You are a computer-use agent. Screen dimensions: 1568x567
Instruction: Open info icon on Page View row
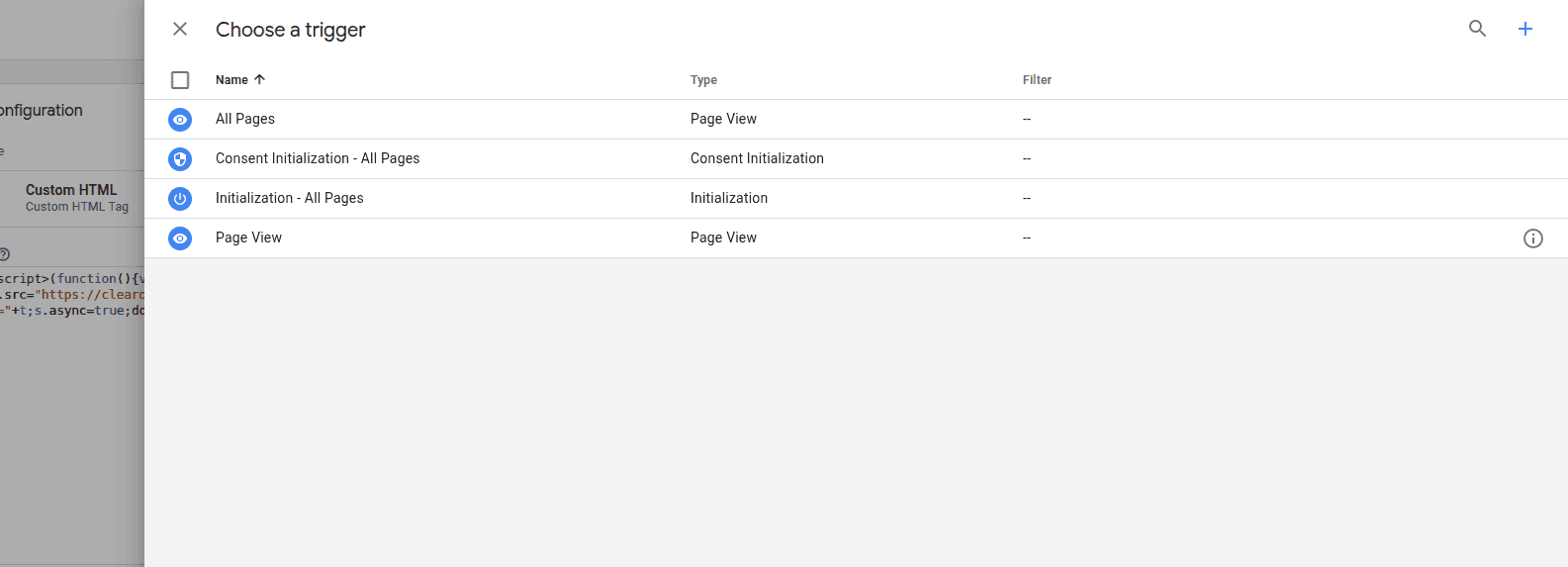click(1532, 238)
